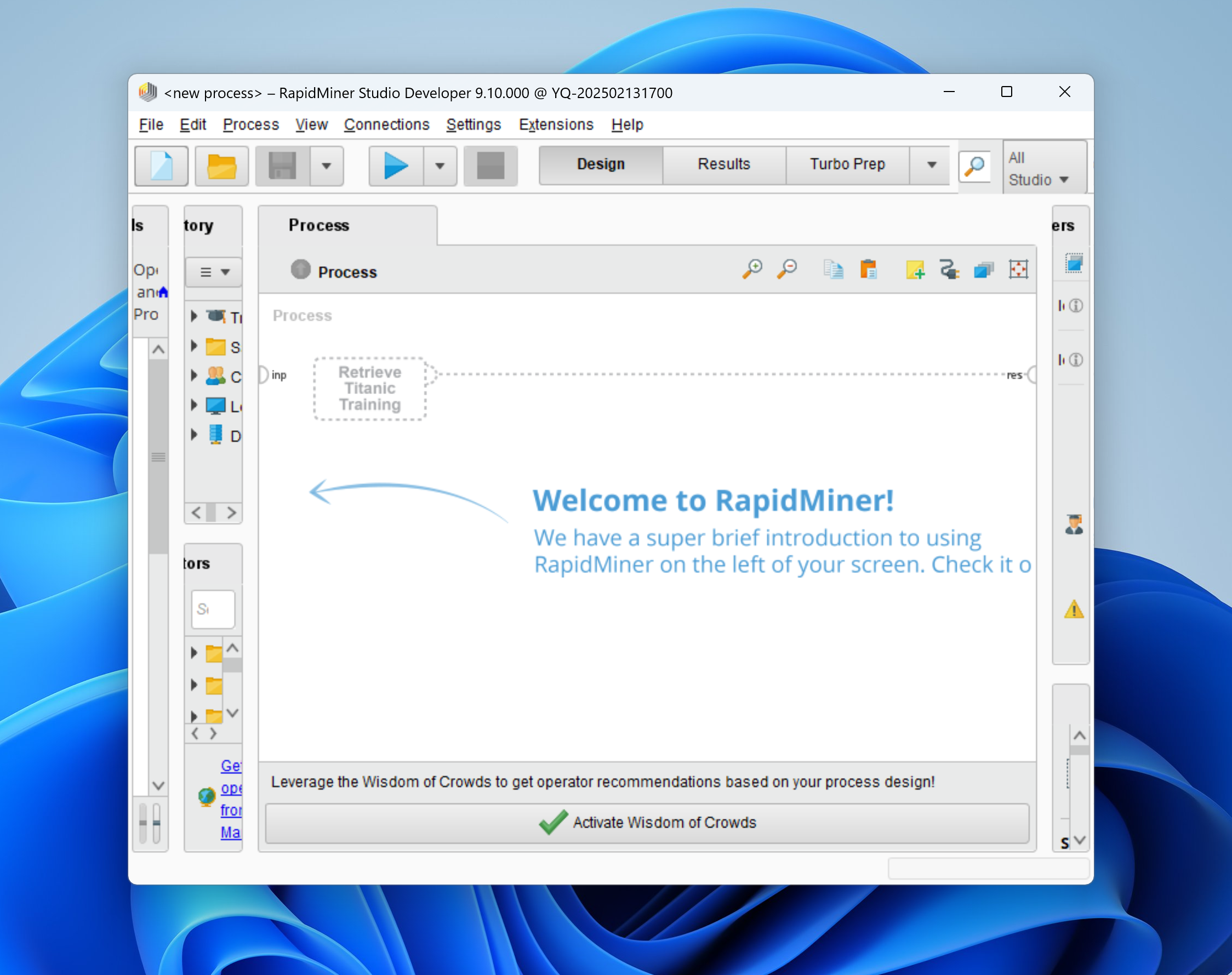Zoom in on the process canvas
The image size is (1232, 975).
(752, 269)
